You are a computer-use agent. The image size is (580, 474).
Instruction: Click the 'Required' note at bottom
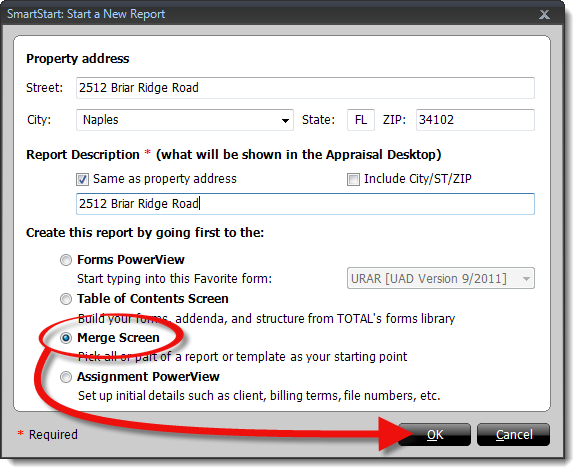coord(53,435)
